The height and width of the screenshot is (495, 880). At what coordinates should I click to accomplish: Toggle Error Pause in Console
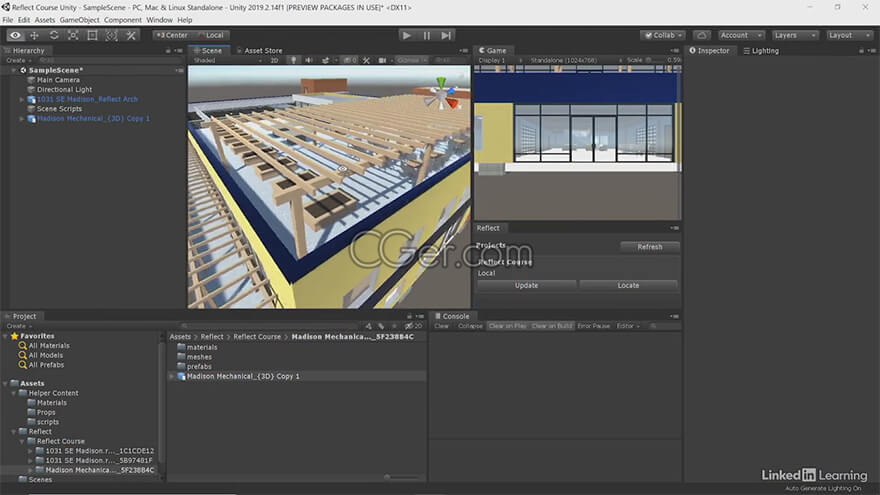click(593, 326)
